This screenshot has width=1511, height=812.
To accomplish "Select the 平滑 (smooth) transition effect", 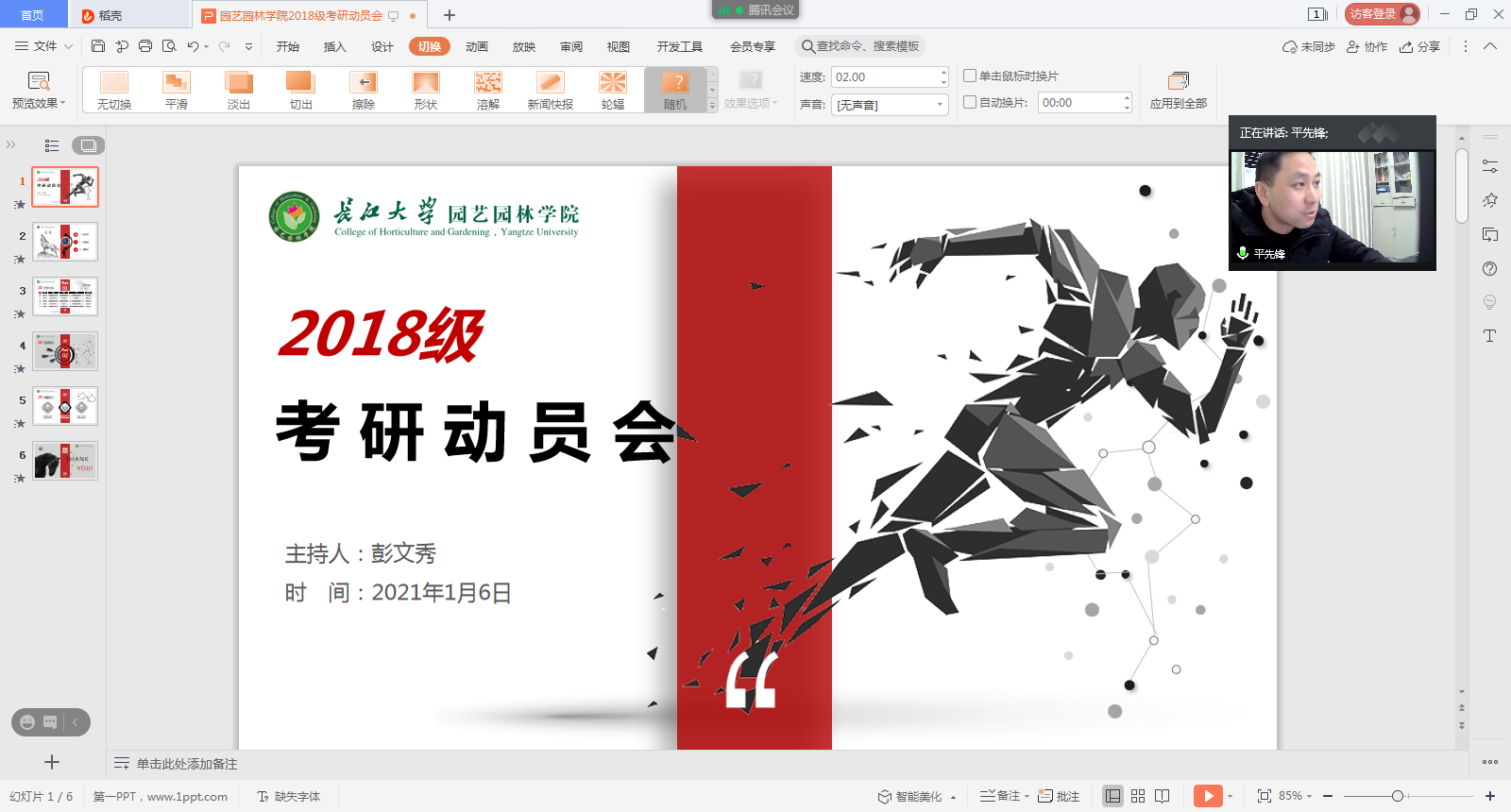I will (x=177, y=90).
